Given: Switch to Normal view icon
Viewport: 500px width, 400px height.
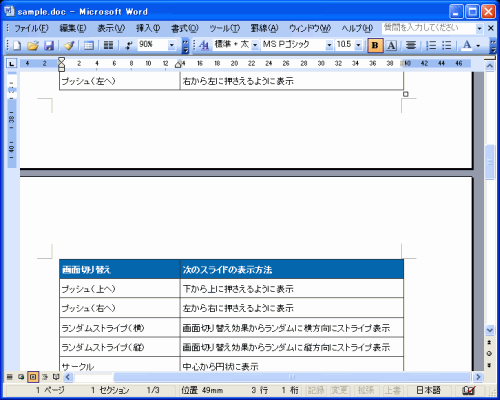Looking at the screenshot, I should tap(10, 377).
